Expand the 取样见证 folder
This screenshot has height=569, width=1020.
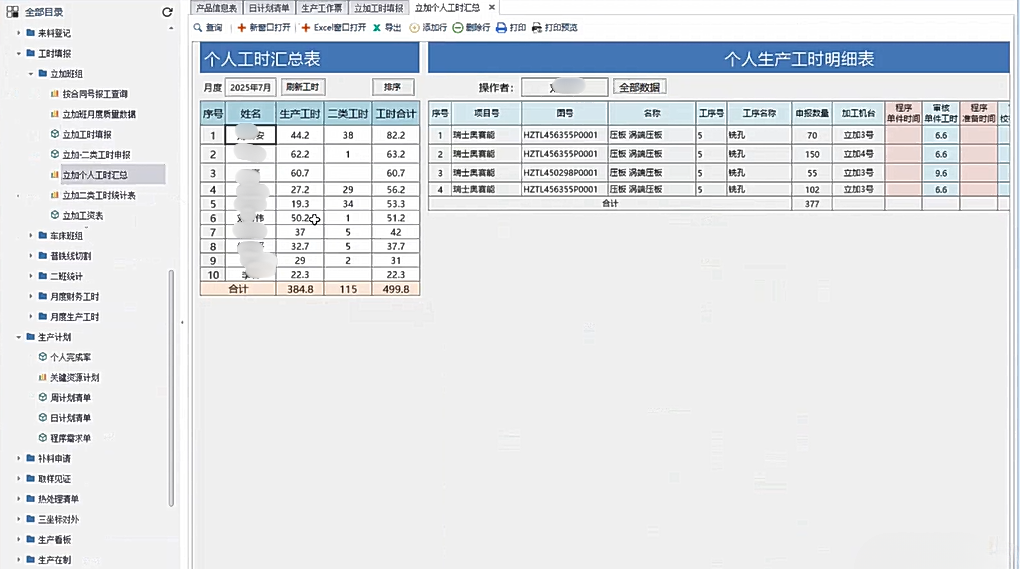coord(19,479)
